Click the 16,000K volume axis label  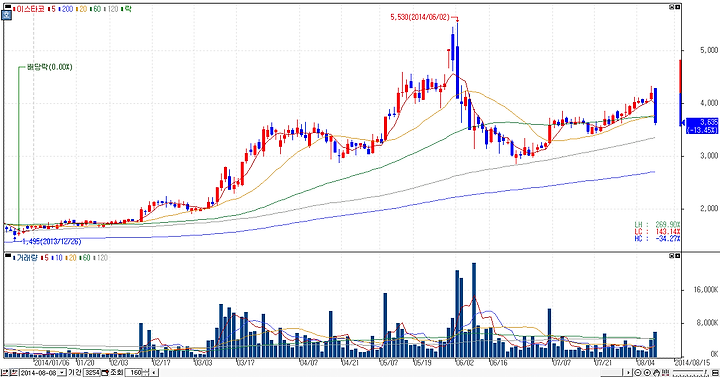click(x=707, y=290)
